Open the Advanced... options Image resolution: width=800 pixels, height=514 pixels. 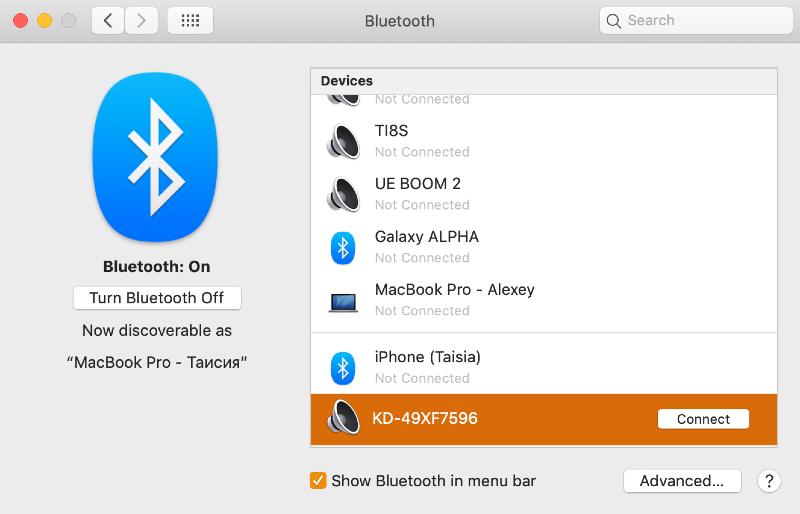pyautogui.click(x=682, y=481)
